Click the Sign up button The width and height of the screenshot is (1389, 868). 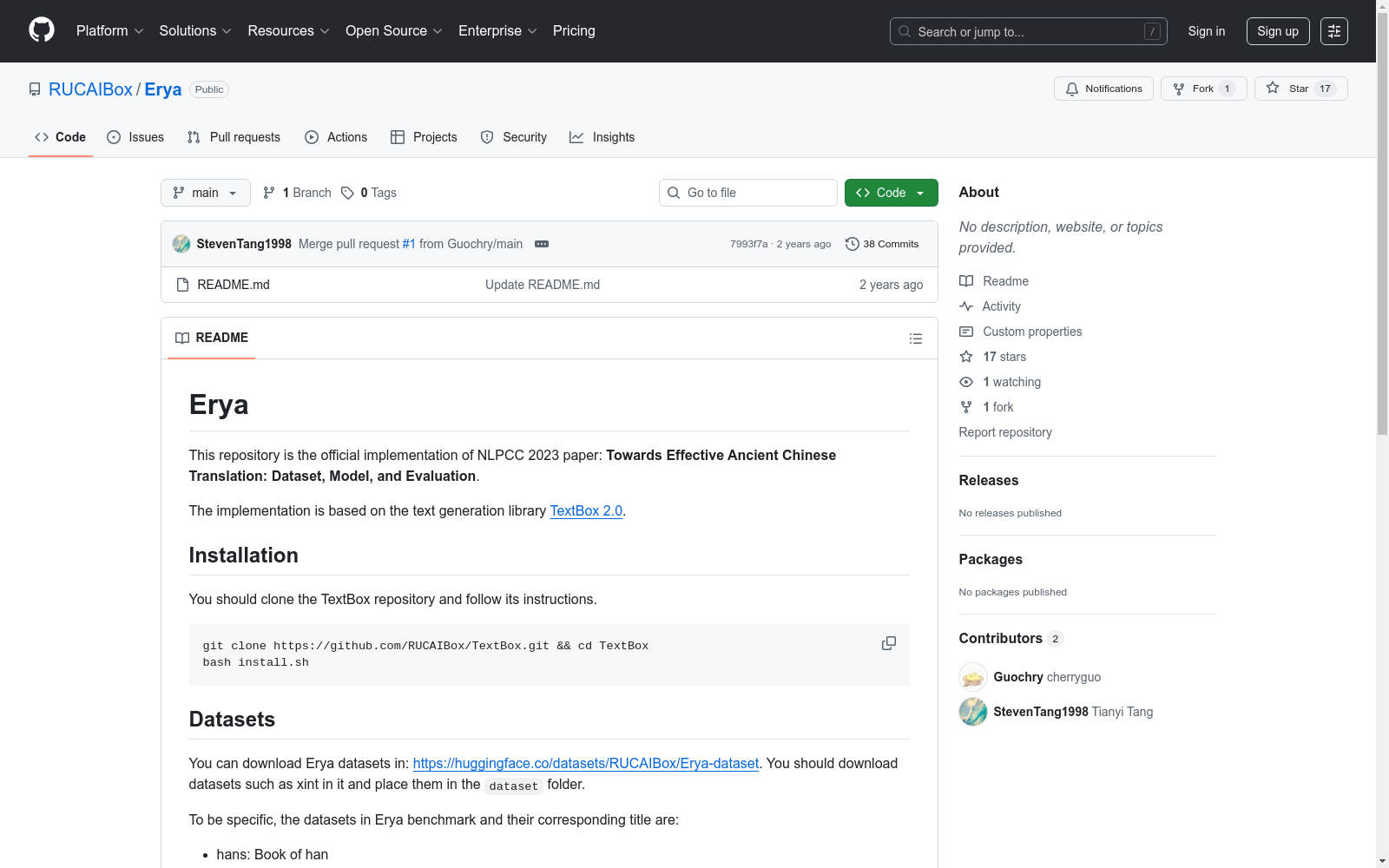click(x=1277, y=31)
